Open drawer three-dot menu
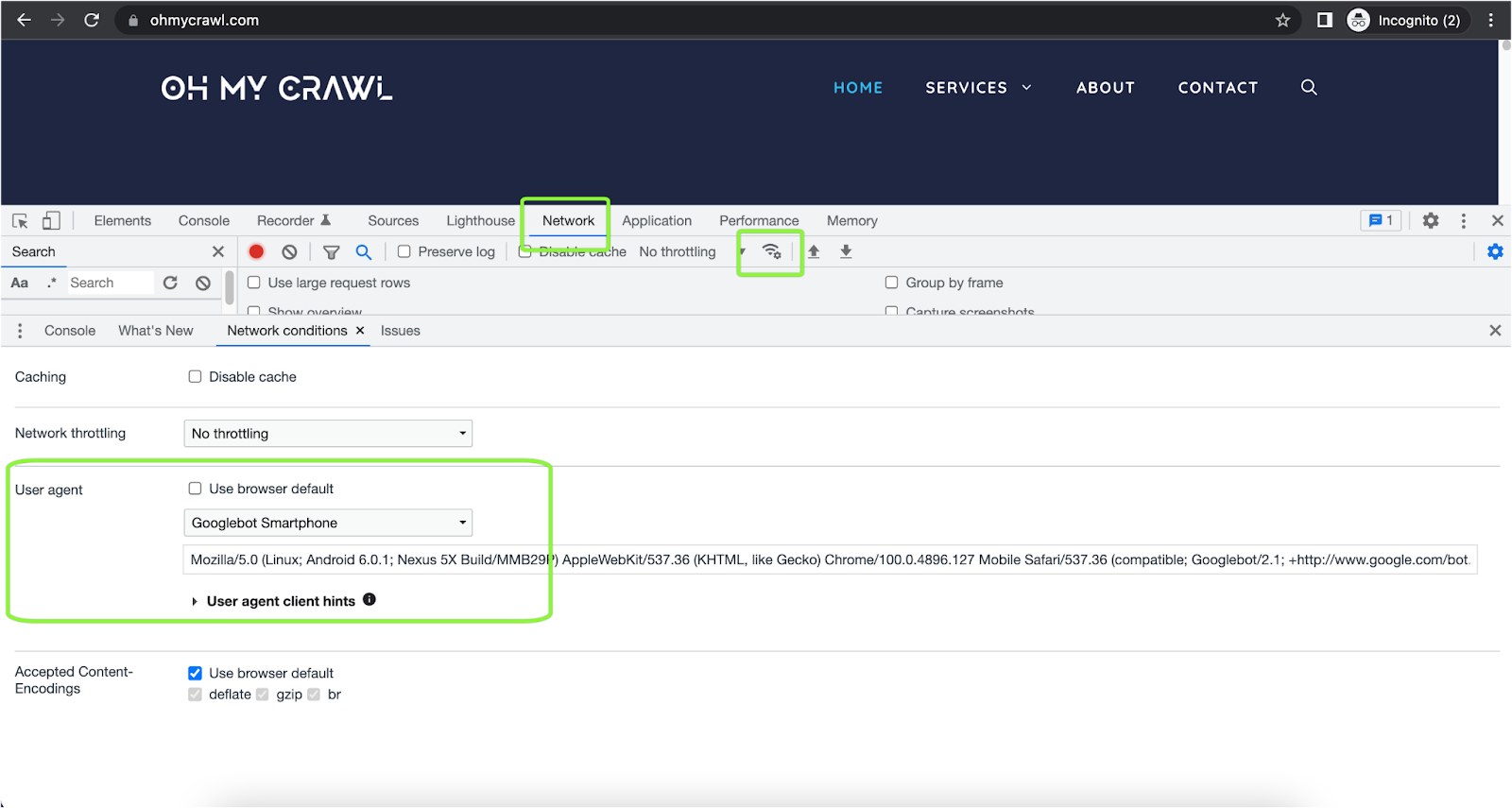Image resolution: width=1512 pixels, height=808 pixels. pyautogui.click(x=20, y=331)
